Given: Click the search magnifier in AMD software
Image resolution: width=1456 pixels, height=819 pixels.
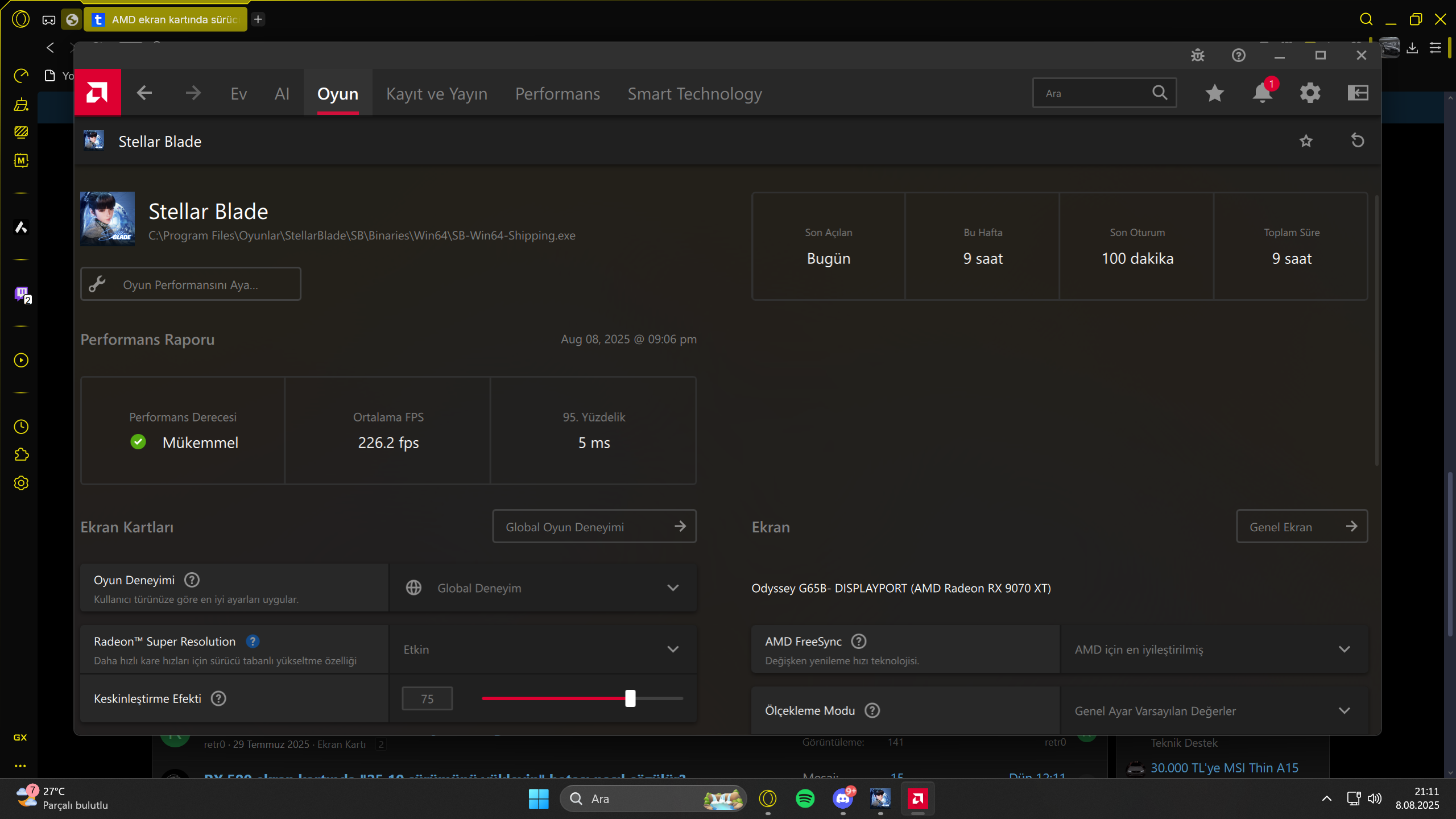Looking at the screenshot, I should pyautogui.click(x=1160, y=93).
